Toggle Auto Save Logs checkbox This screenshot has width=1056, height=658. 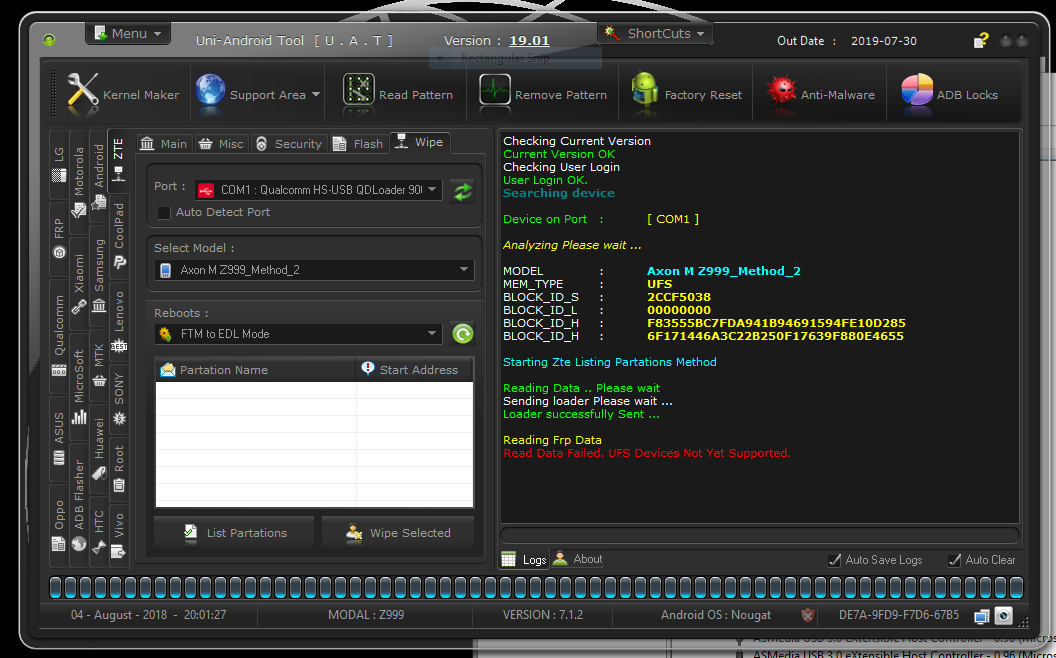(x=834, y=560)
